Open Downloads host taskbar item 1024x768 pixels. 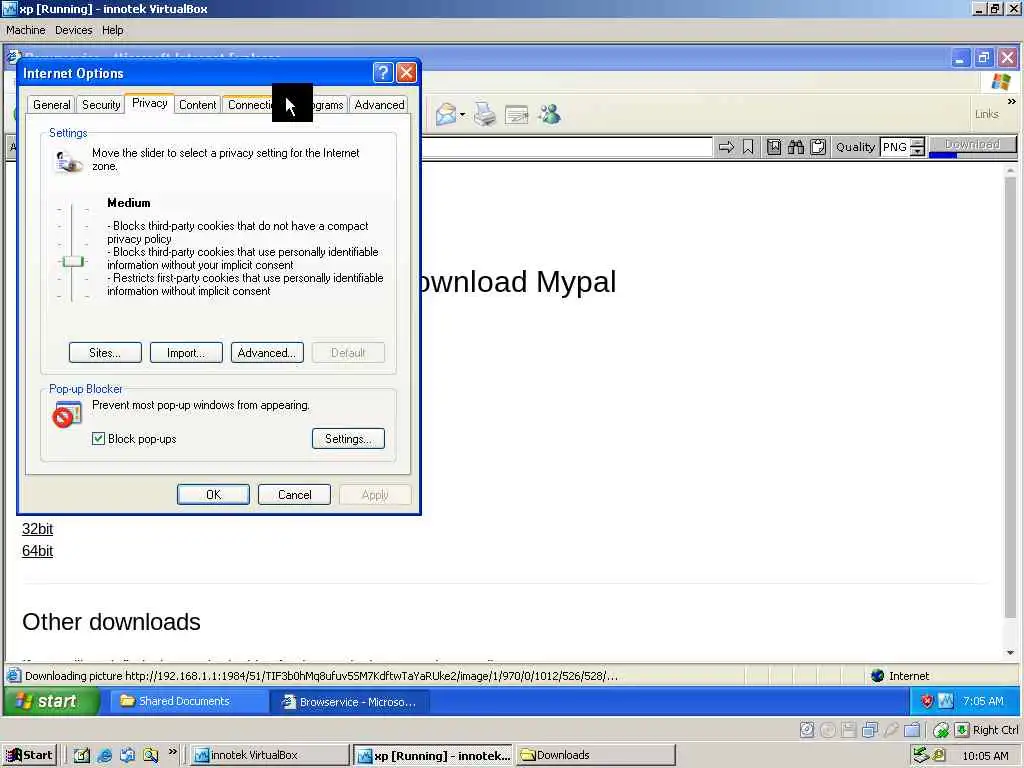pos(596,755)
